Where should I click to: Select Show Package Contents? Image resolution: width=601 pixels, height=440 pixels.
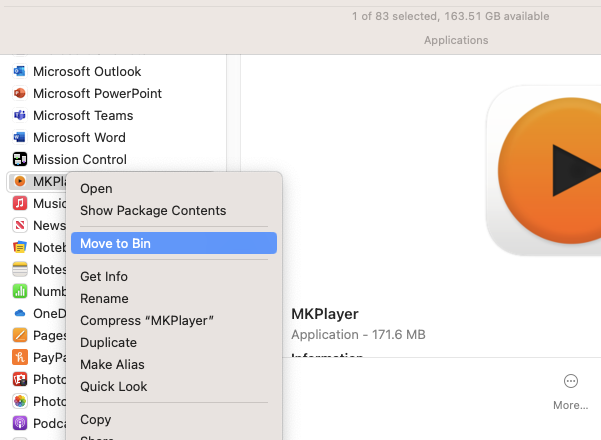pos(174,210)
